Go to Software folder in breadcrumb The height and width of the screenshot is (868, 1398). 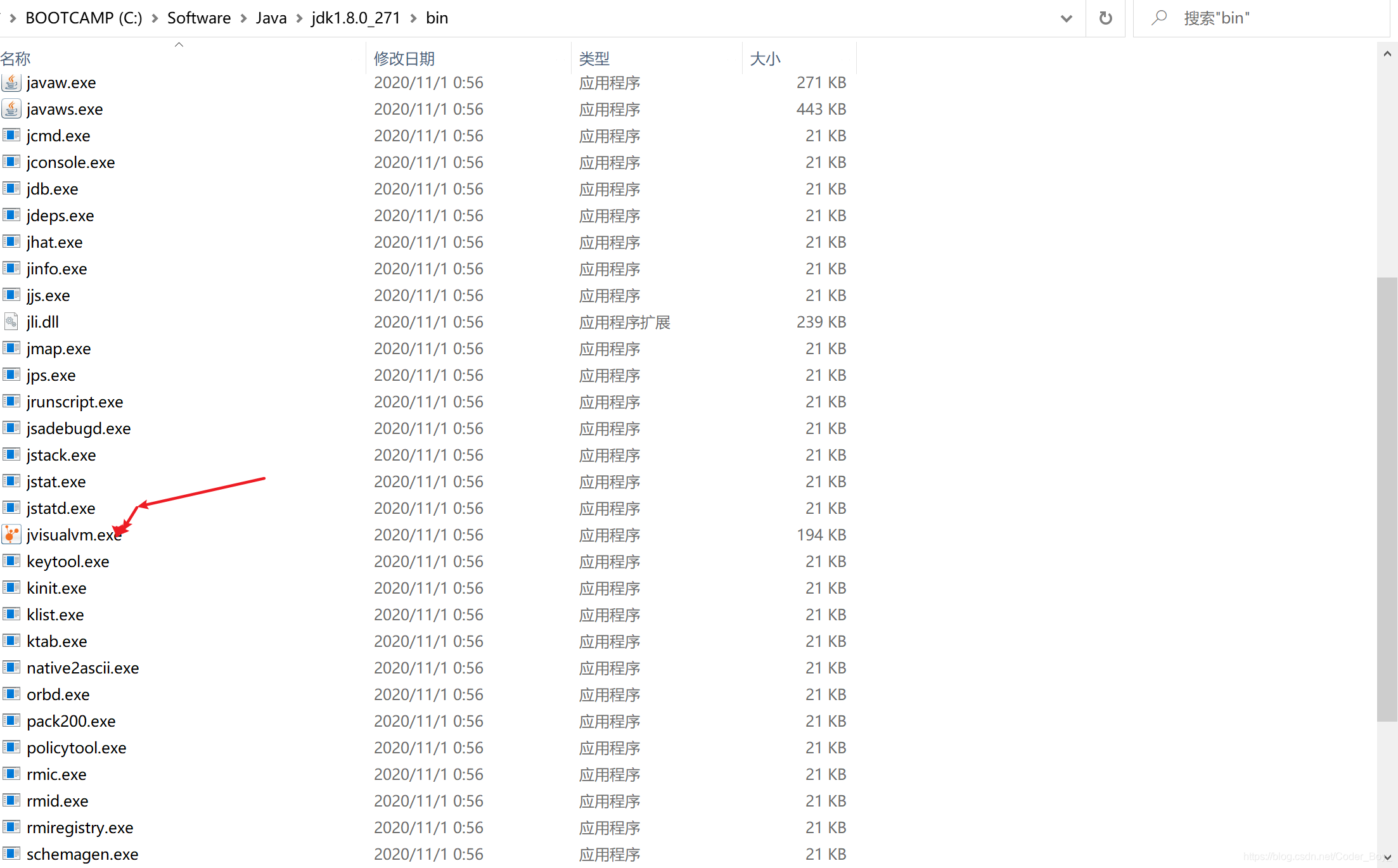point(198,18)
